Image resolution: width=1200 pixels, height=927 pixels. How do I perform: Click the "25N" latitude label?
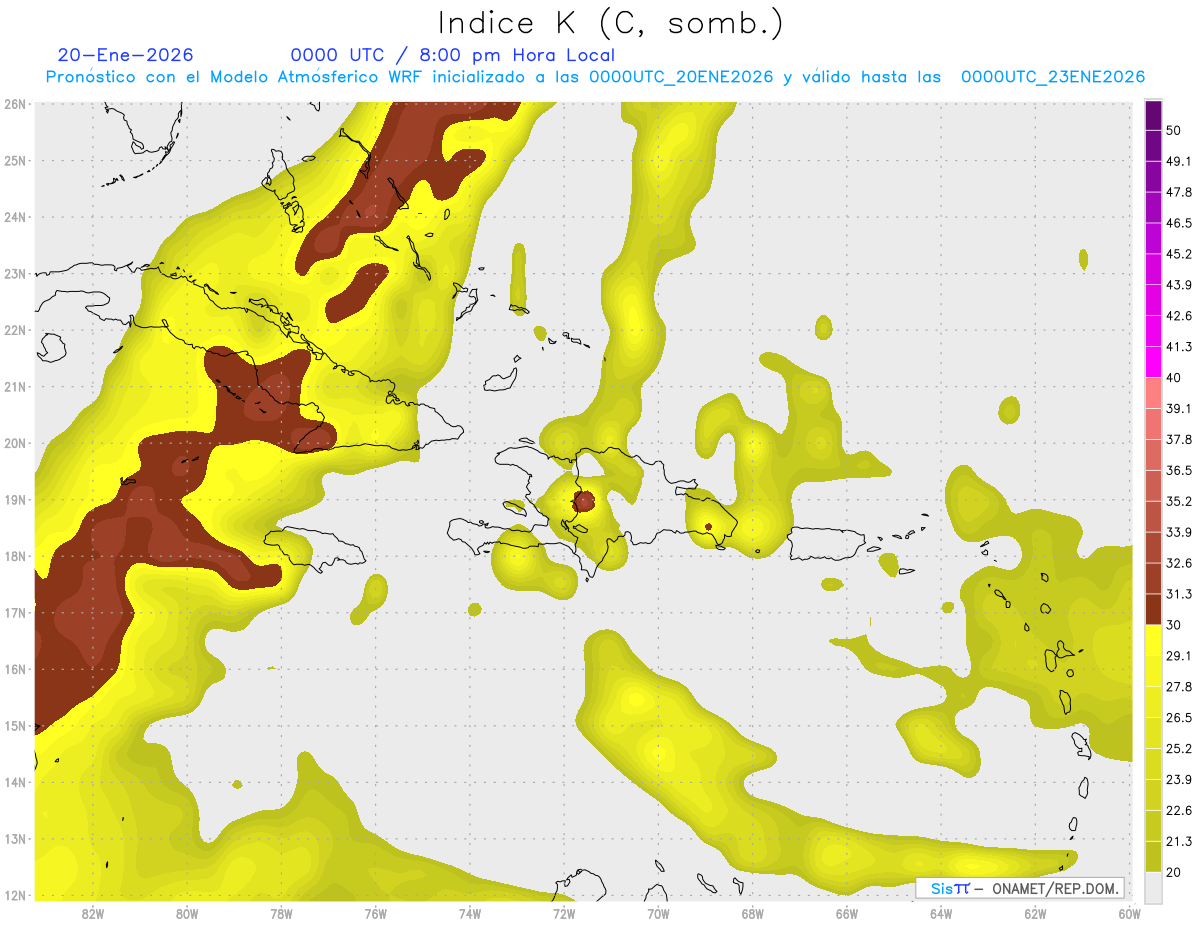point(15,160)
